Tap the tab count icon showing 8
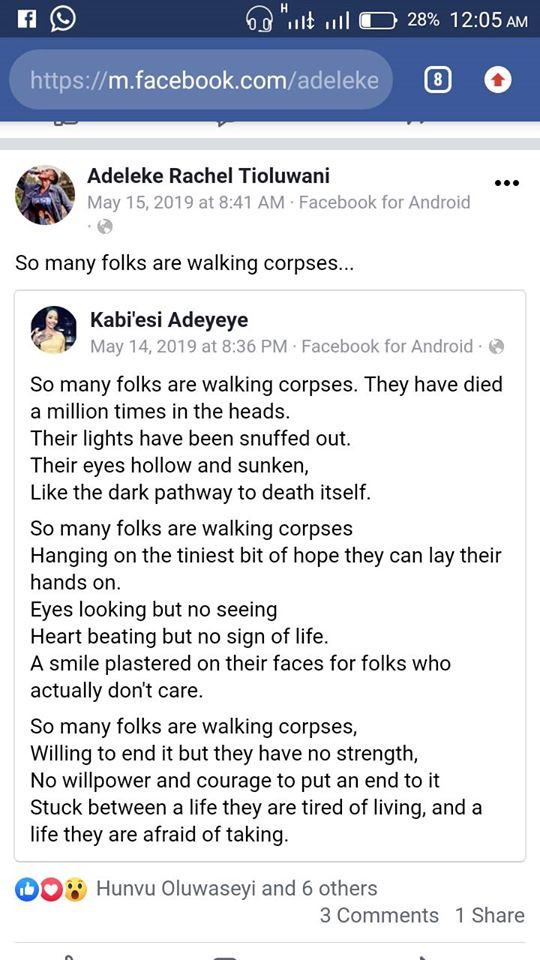Image resolution: width=540 pixels, height=960 pixels. click(x=437, y=80)
